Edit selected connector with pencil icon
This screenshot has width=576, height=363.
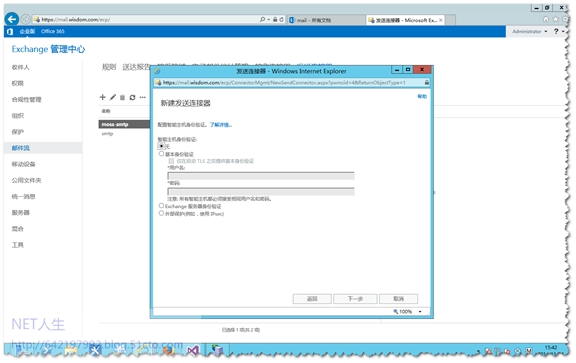[x=113, y=97]
